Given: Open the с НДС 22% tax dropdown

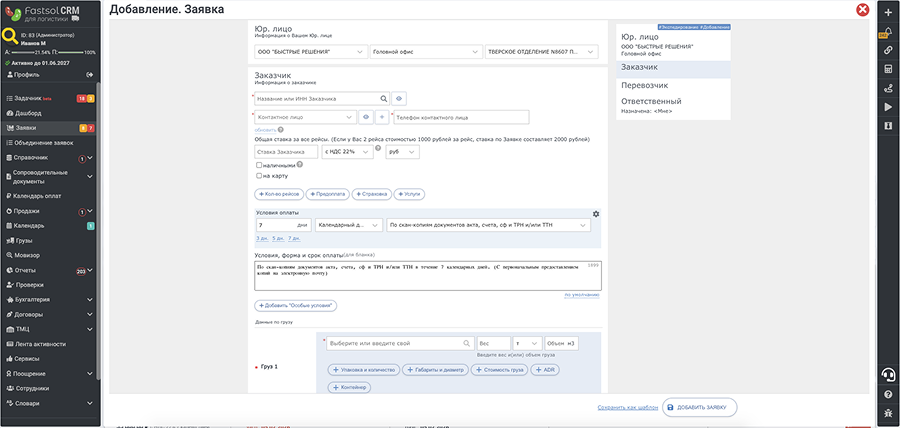Looking at the screenshot, I should click(348, 151).
